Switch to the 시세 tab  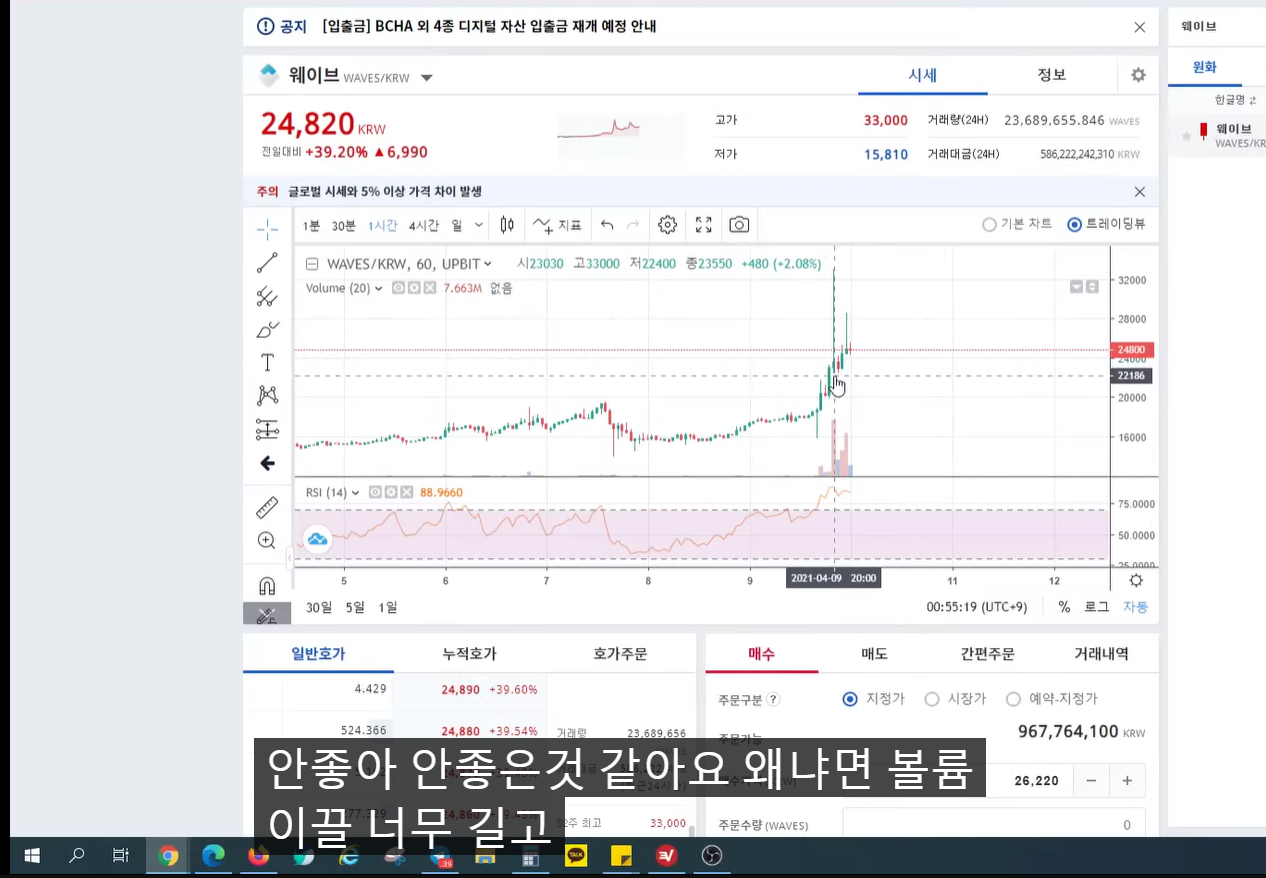click(922, 75)
